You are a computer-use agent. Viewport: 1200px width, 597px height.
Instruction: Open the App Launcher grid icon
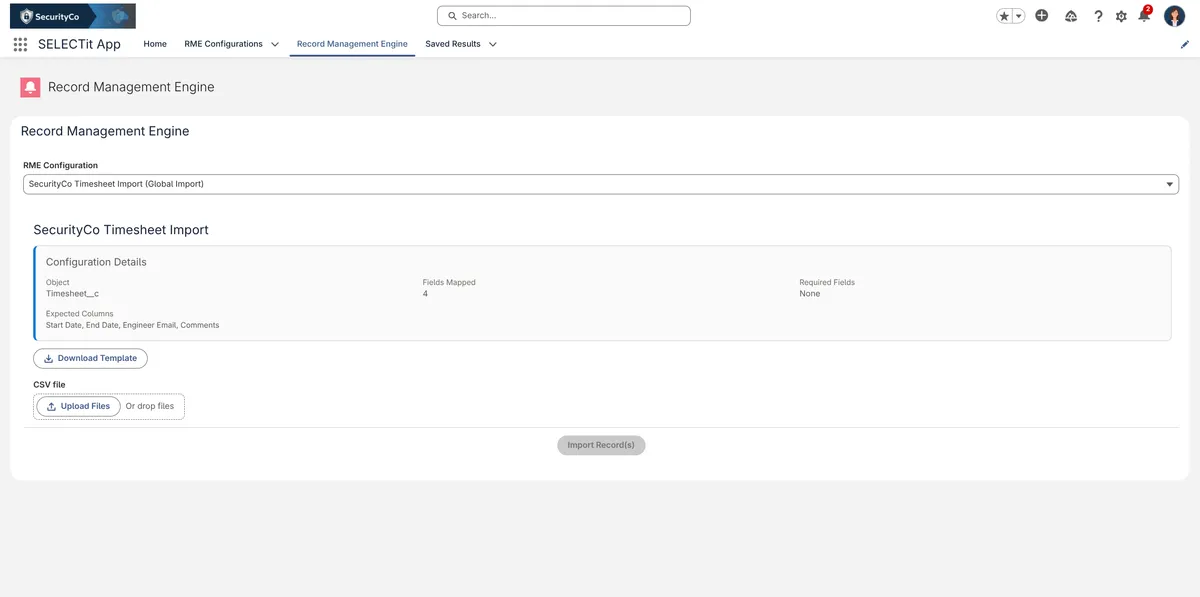coord(20,44)
